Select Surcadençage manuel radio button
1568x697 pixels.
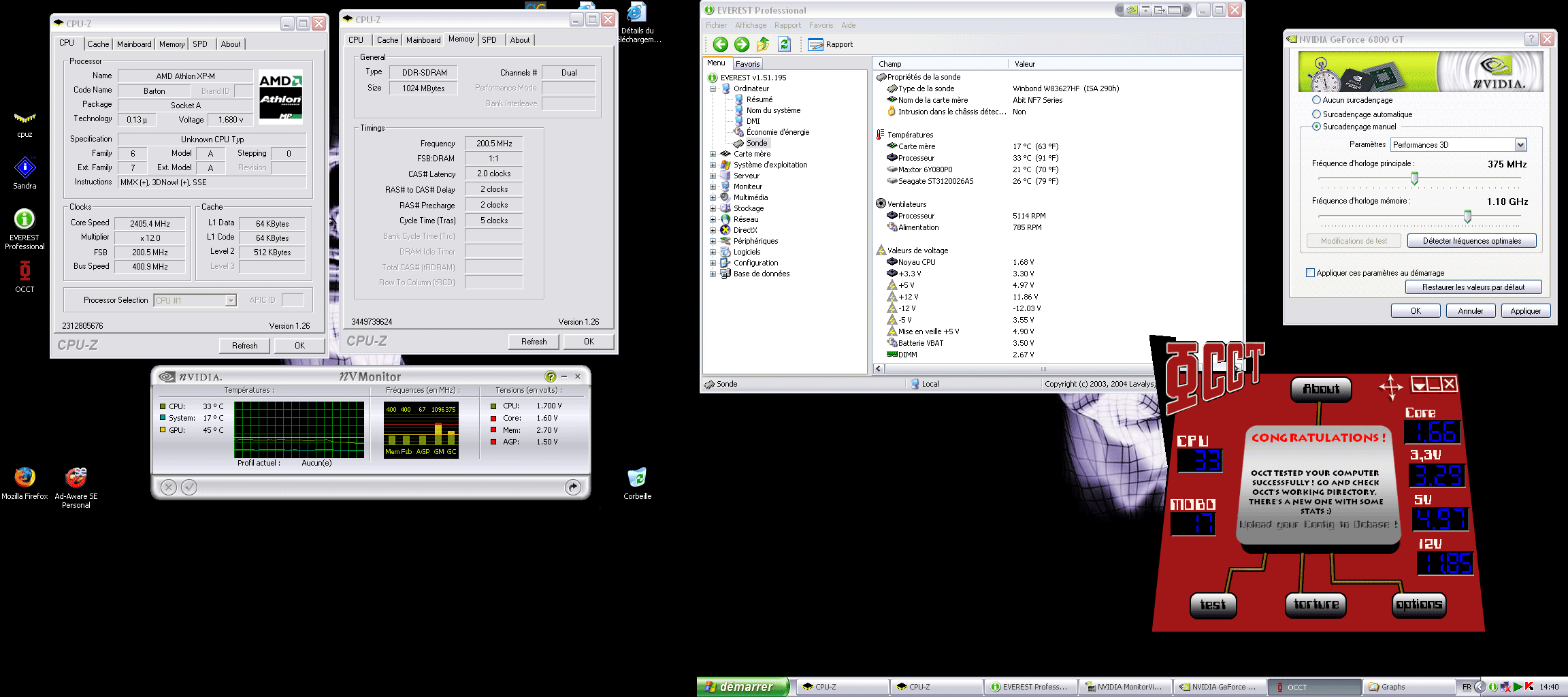click(1316, 127)
